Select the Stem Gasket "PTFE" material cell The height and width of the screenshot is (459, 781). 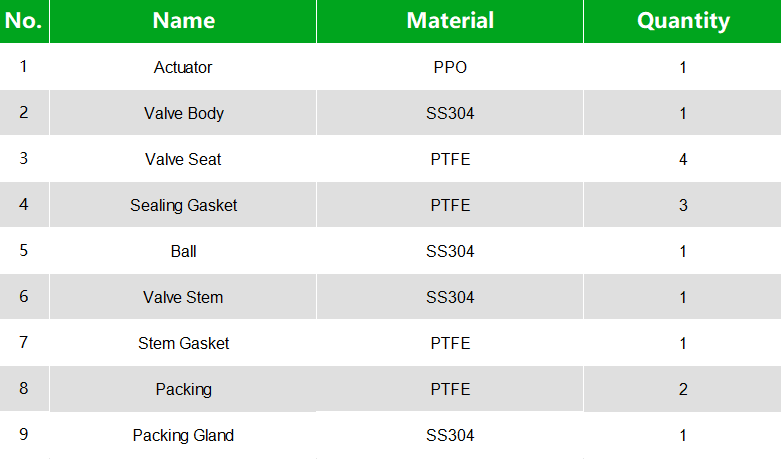tap(450, 344)
